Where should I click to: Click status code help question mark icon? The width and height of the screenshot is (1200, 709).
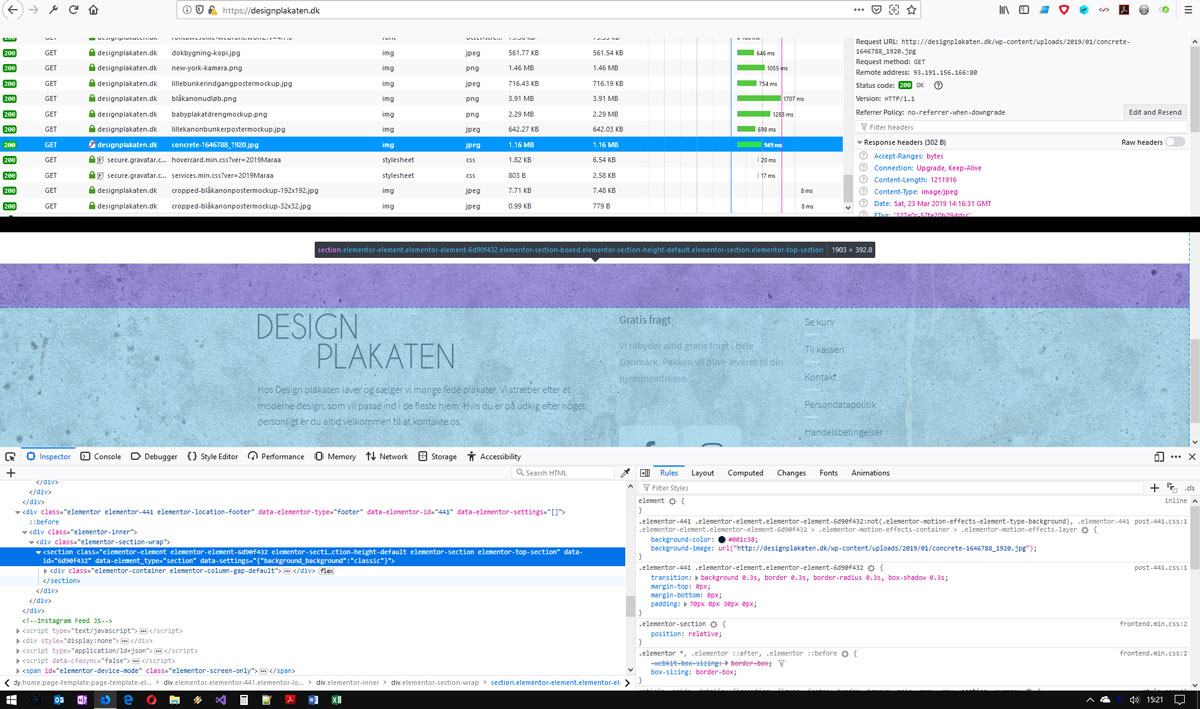938,85
